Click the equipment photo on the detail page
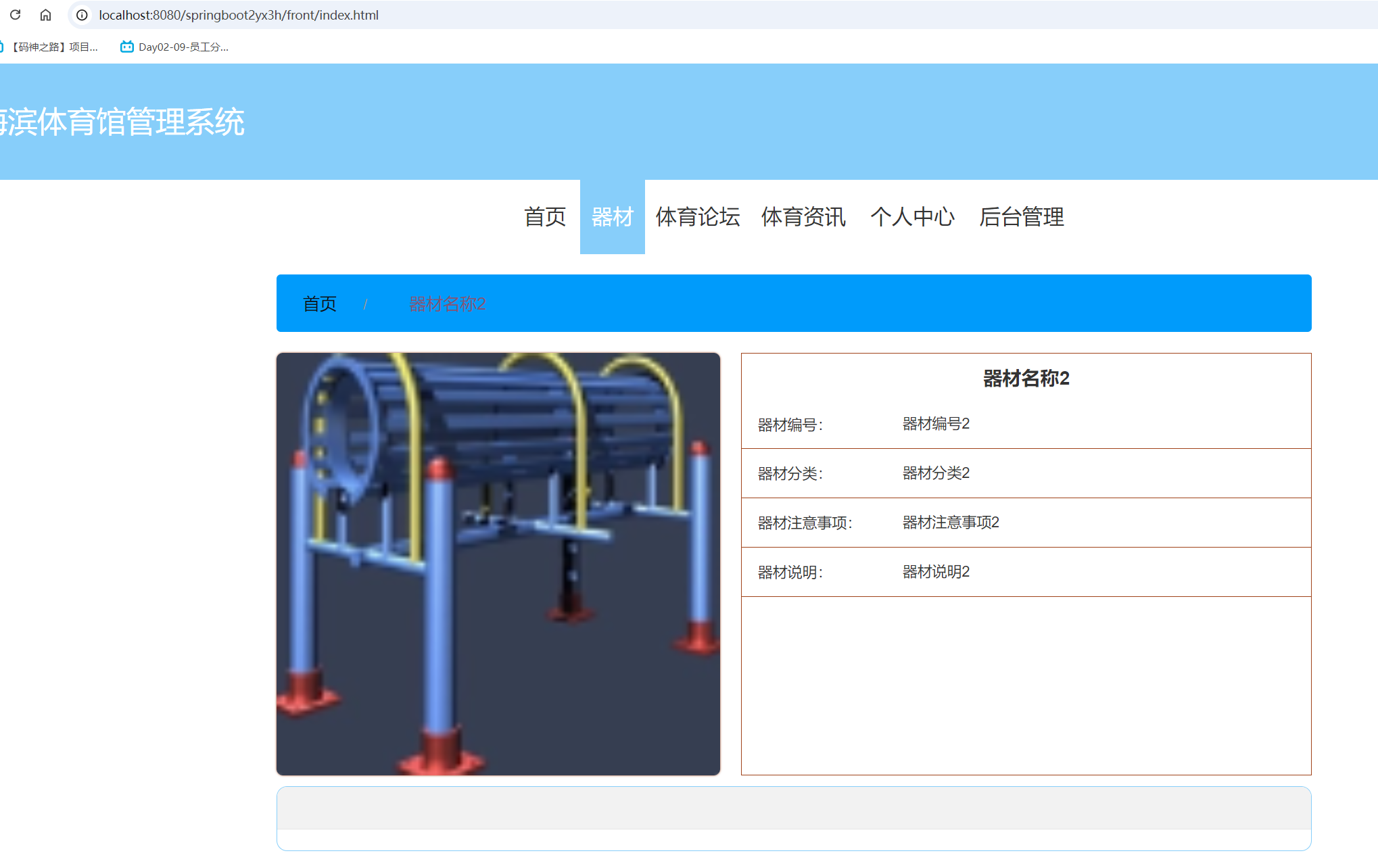The width and height of the screenshot is (1378, 868). (x=498, y=564)
